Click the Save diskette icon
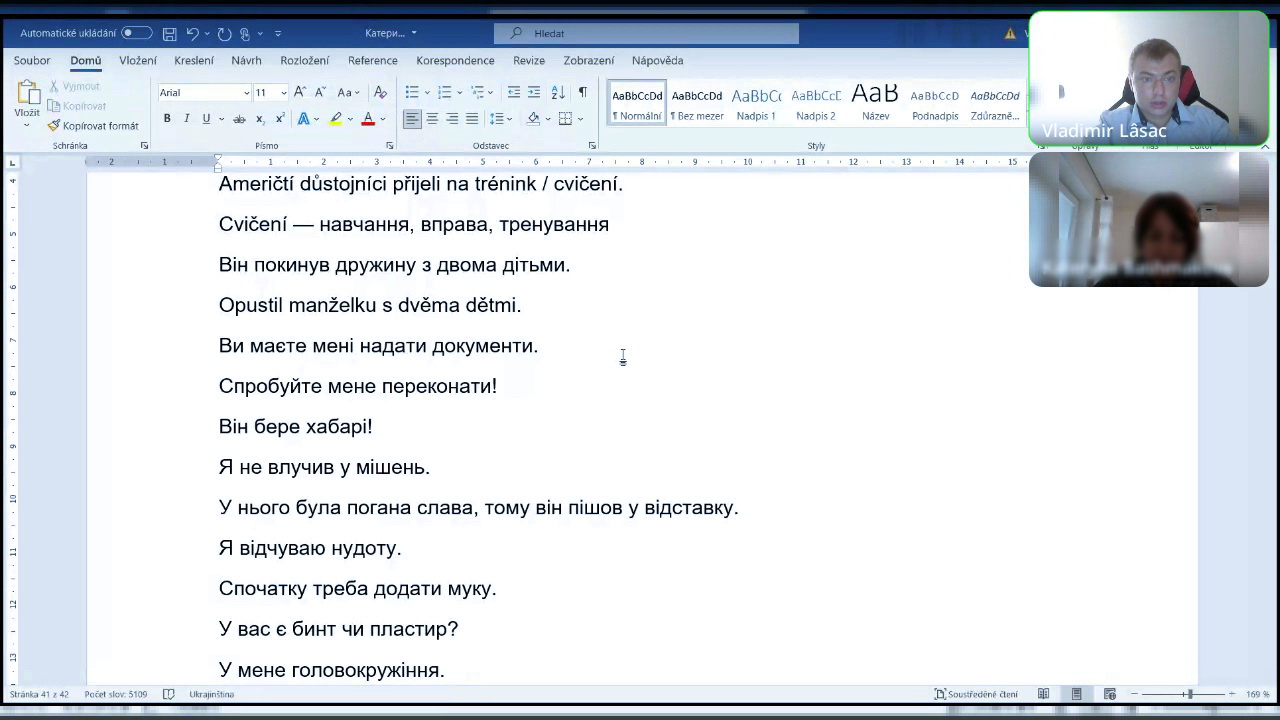Viewport: 1280px width, 720px height. 170,33
